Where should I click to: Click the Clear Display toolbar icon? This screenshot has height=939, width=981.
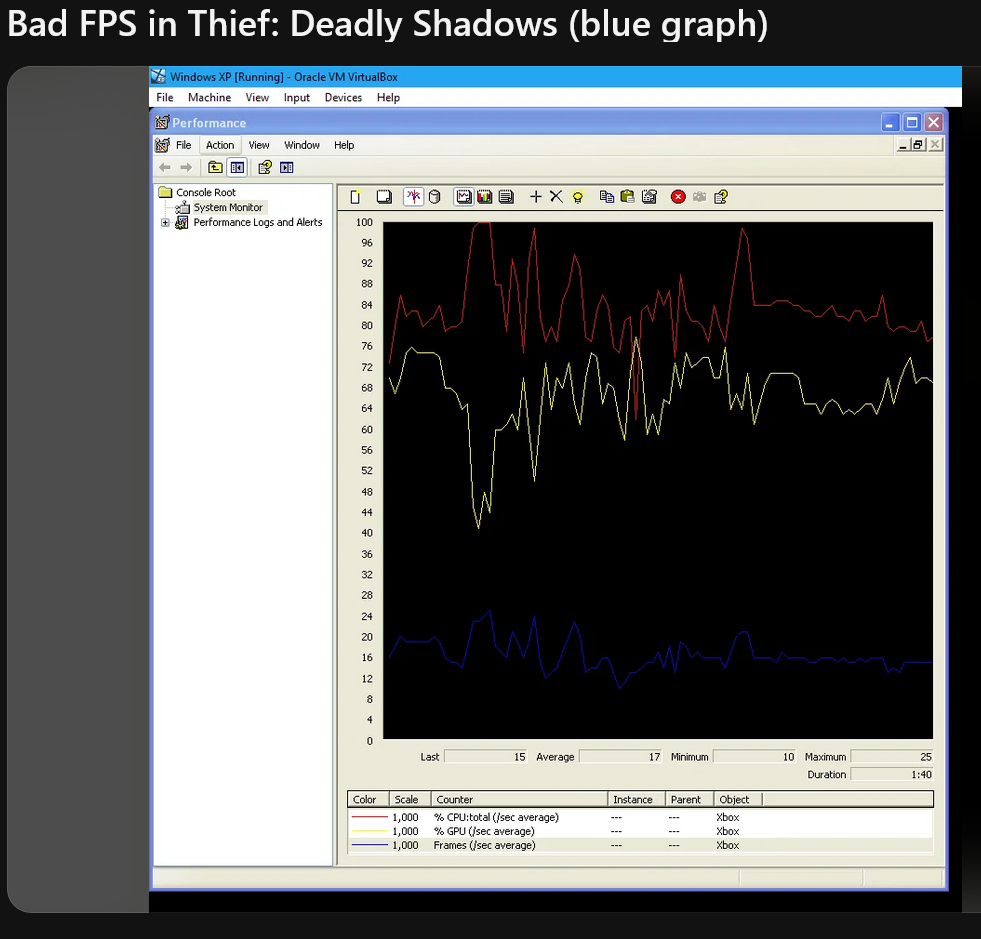tap(384, 197)
